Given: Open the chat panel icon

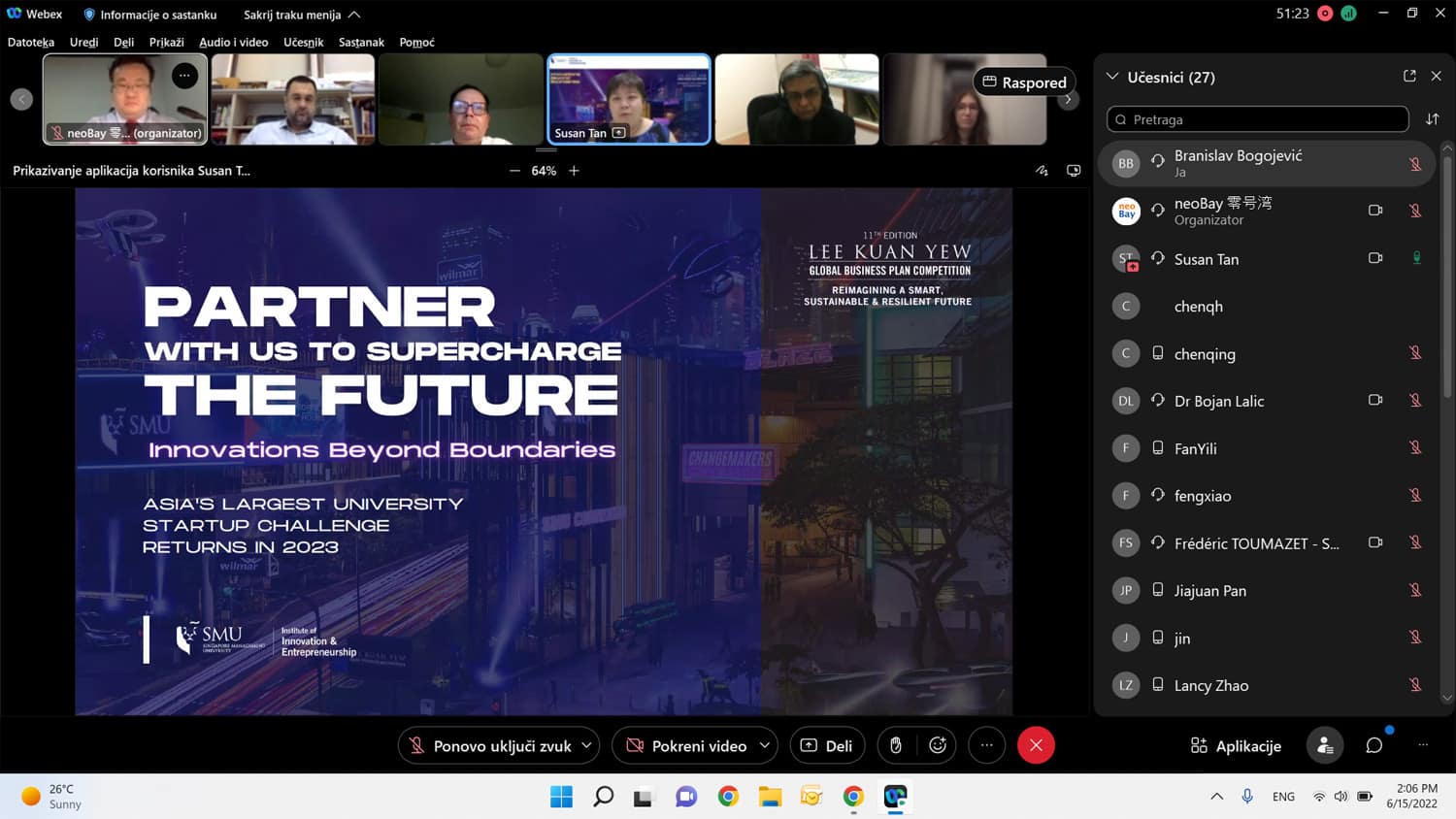Looking at the screenshot, I should click(x=1374, y=745).
